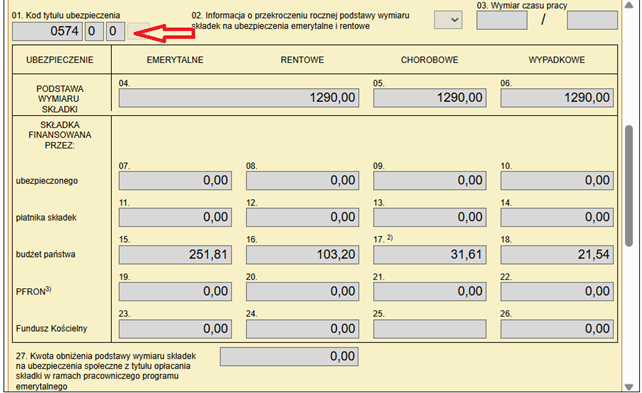Select field 05 chorobowe base 1290,00

click(x=430, y=98)
